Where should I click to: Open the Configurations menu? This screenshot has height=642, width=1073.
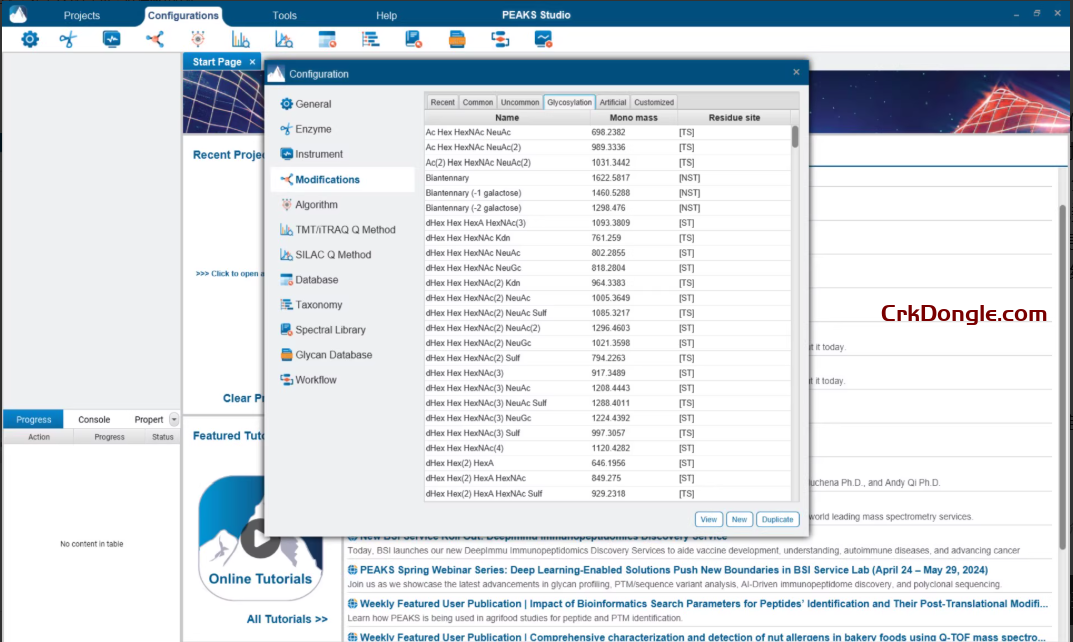[183, 15]
